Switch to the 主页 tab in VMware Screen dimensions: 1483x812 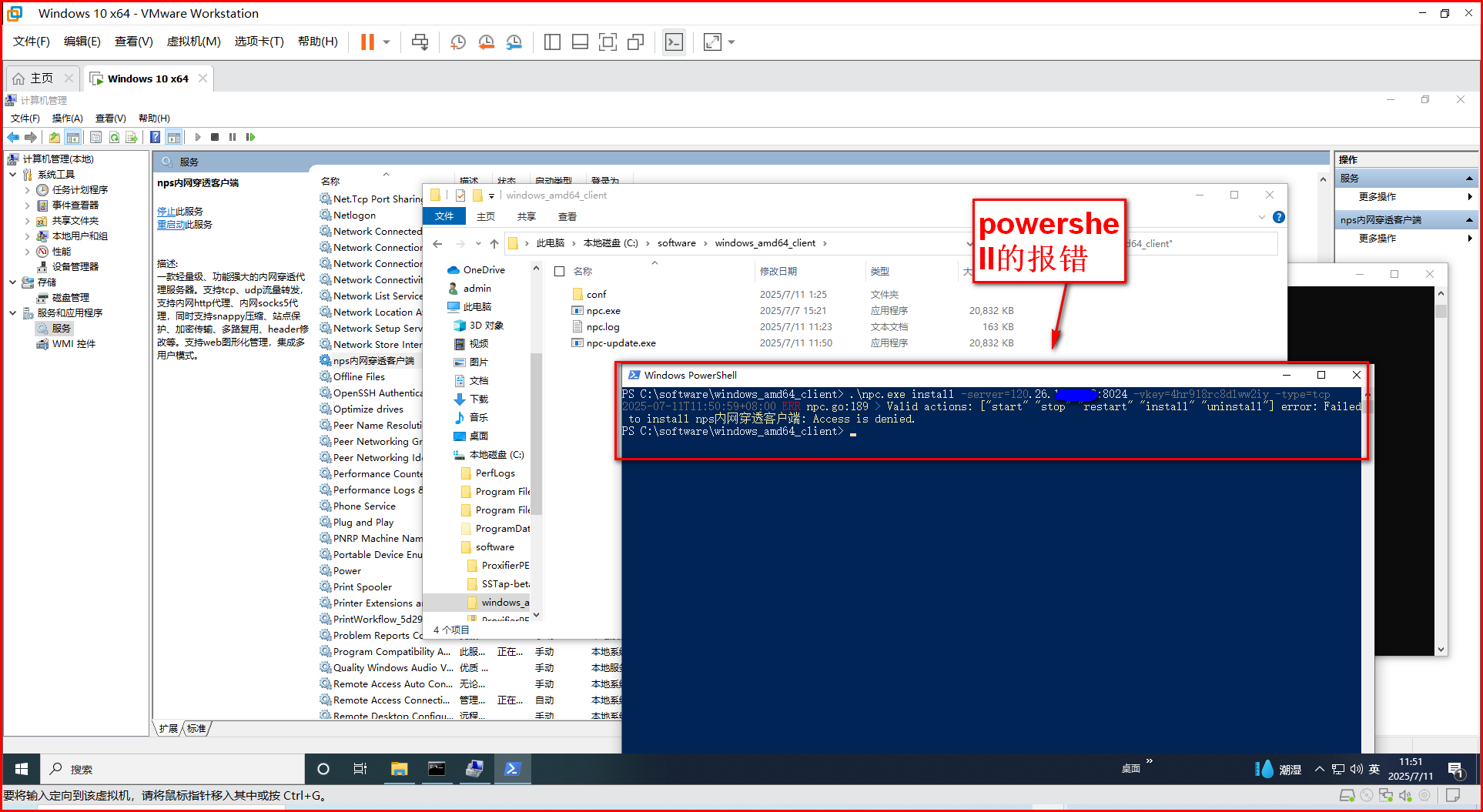click(x=42, y=79)
